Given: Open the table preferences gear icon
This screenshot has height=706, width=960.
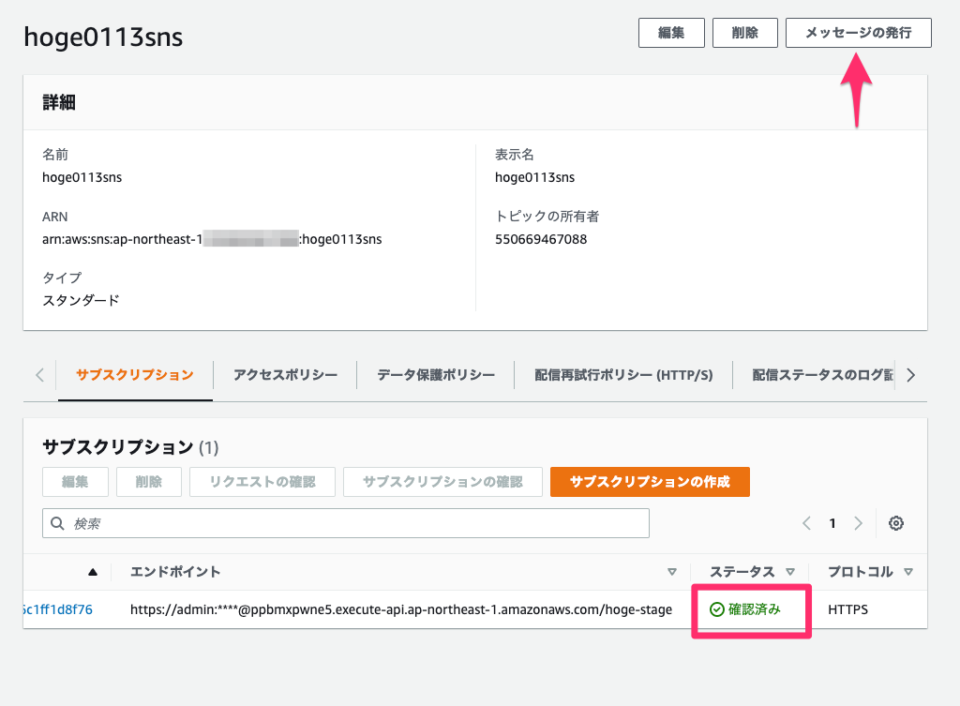Looking at the screenshot, I should click(896, 523).
